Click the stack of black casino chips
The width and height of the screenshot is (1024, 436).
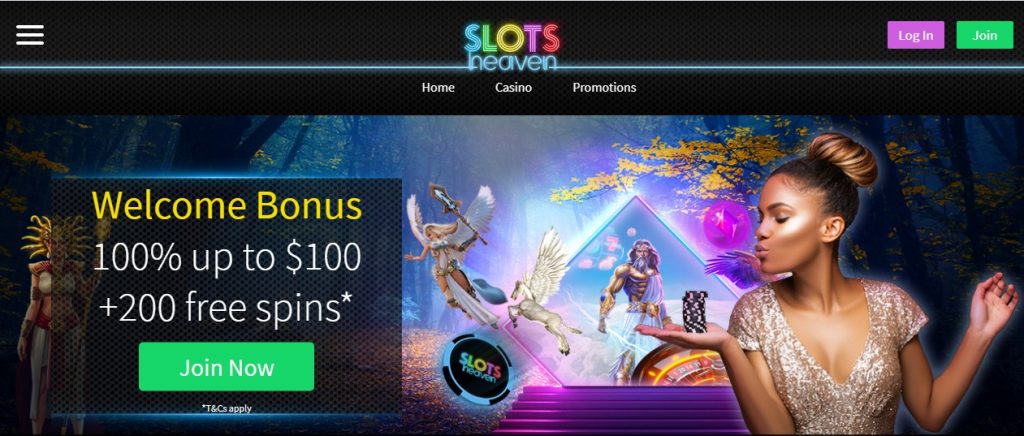pos(695,312)
